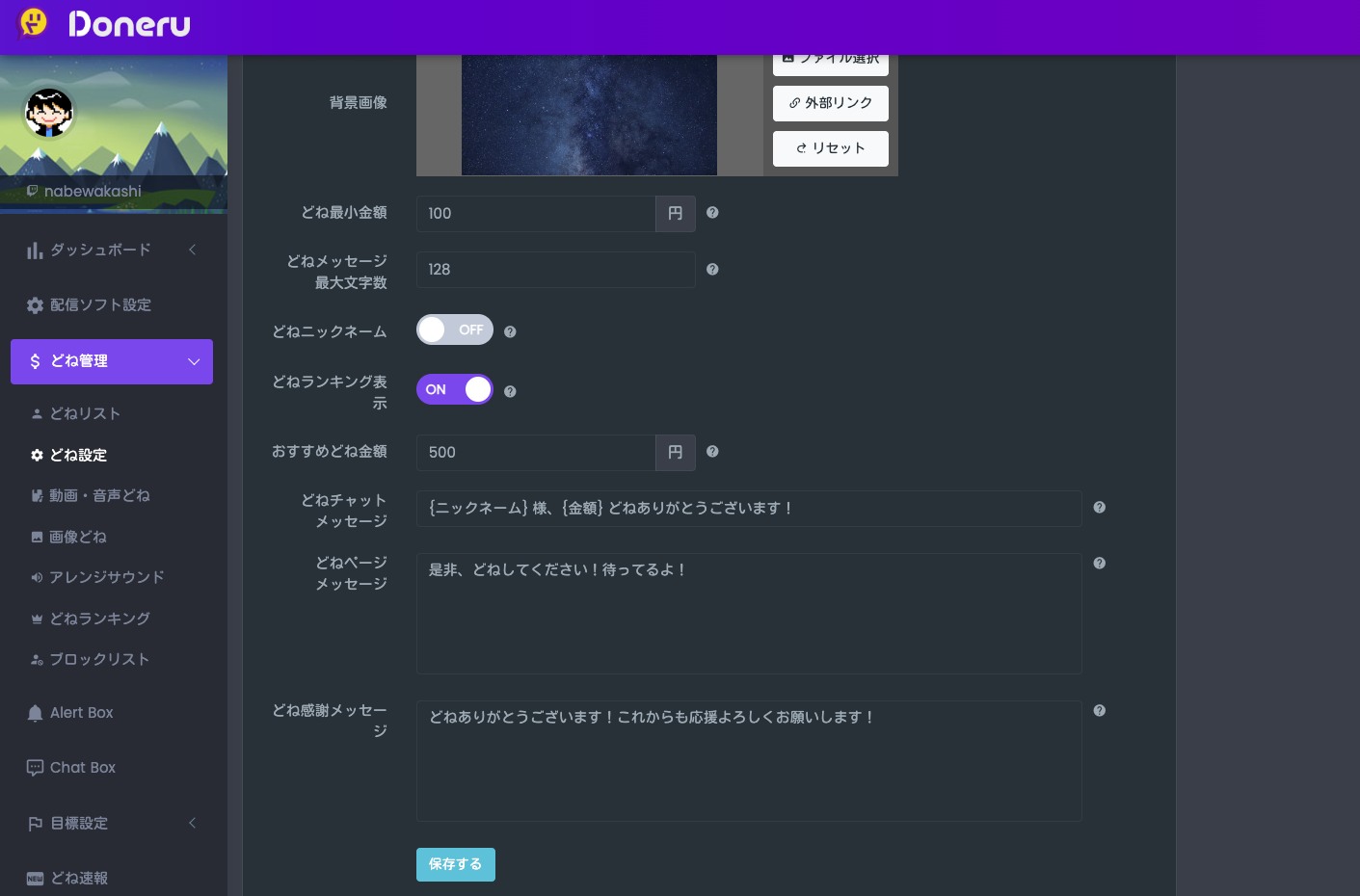The height and width of the screenshot is (896, 1360).
Task: Disable the どねランキング表示 toggle
Action: coord(455,389)
